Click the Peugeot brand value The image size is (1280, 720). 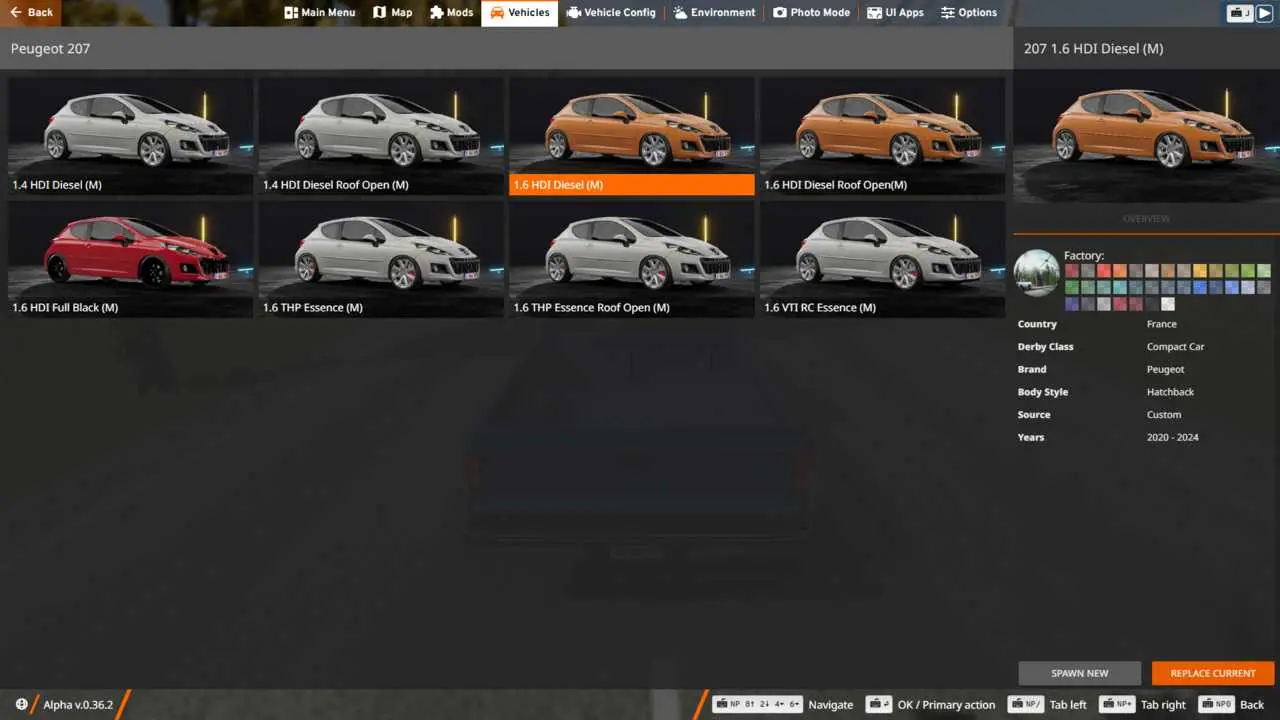click(1166, 369)
